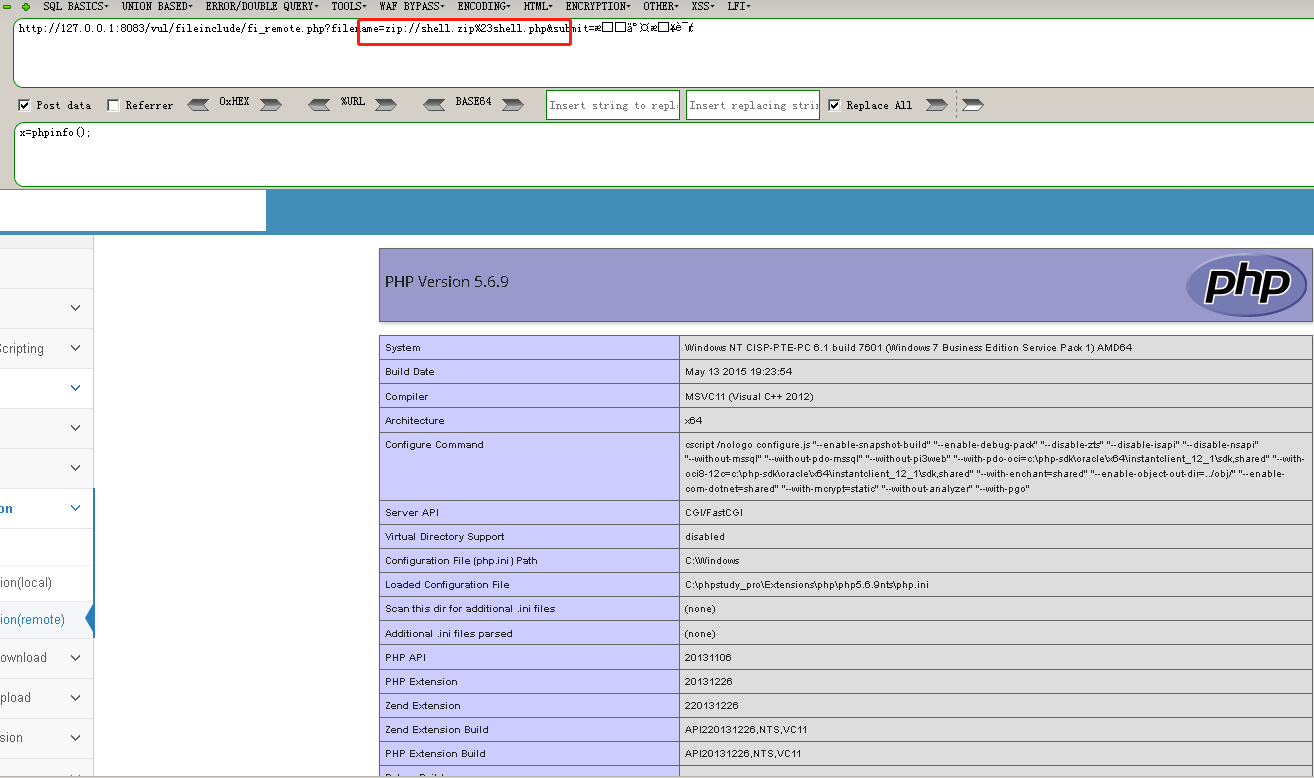Click the 'Architecture' row label
The image size is (1314, 778).
click(x=414, y=421)
